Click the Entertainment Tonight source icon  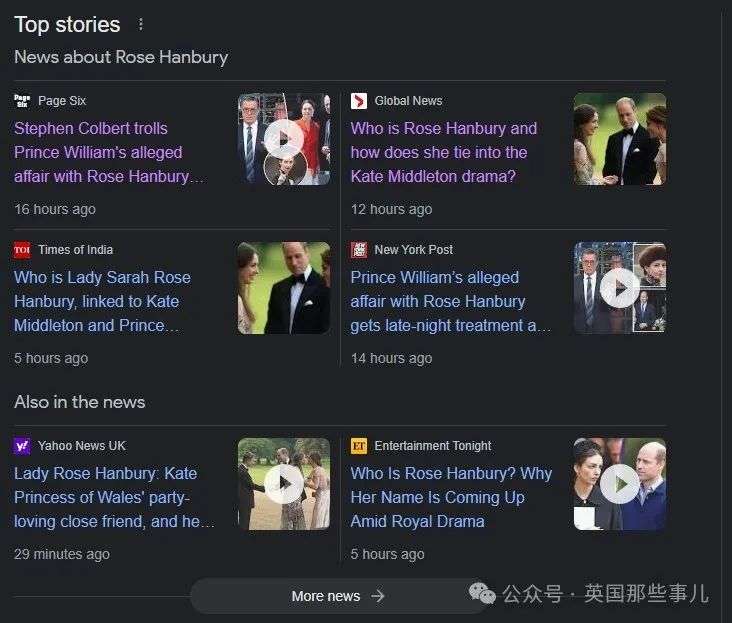[359, 446]
